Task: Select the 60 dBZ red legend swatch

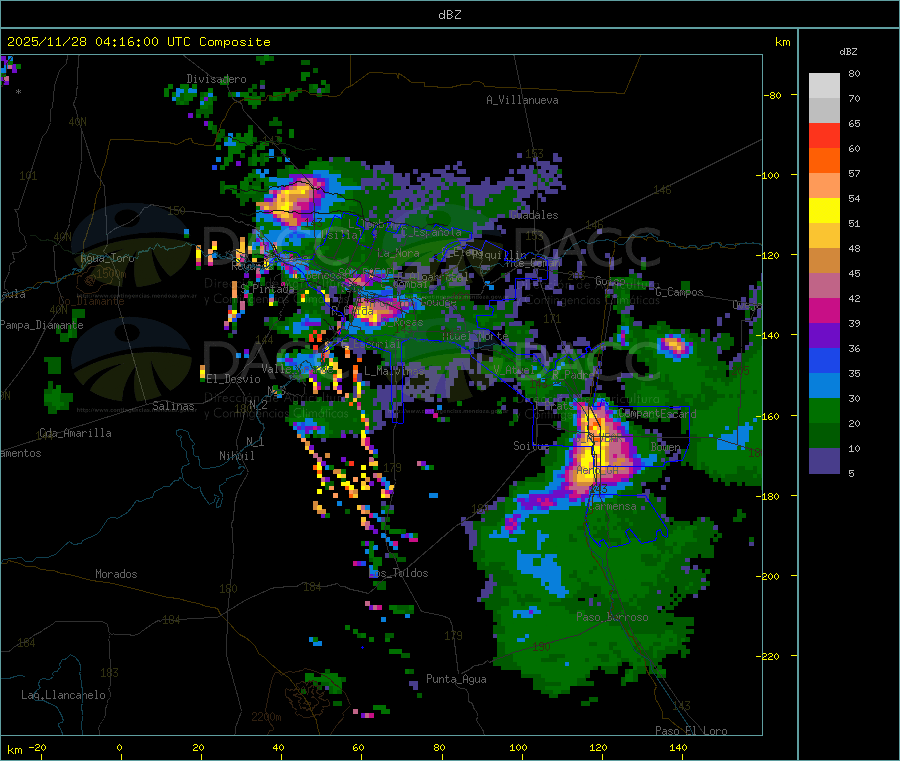Action: [x=824, y=135]
